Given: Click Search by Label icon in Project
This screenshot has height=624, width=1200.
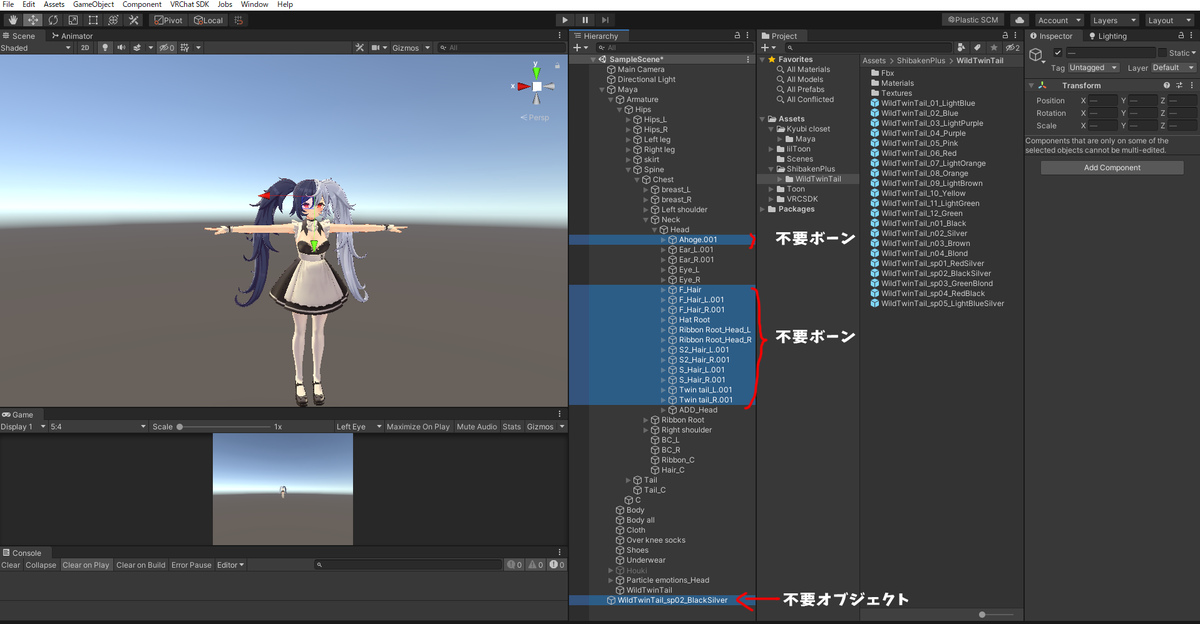Looking at the screenshot, I should [978, 47].
